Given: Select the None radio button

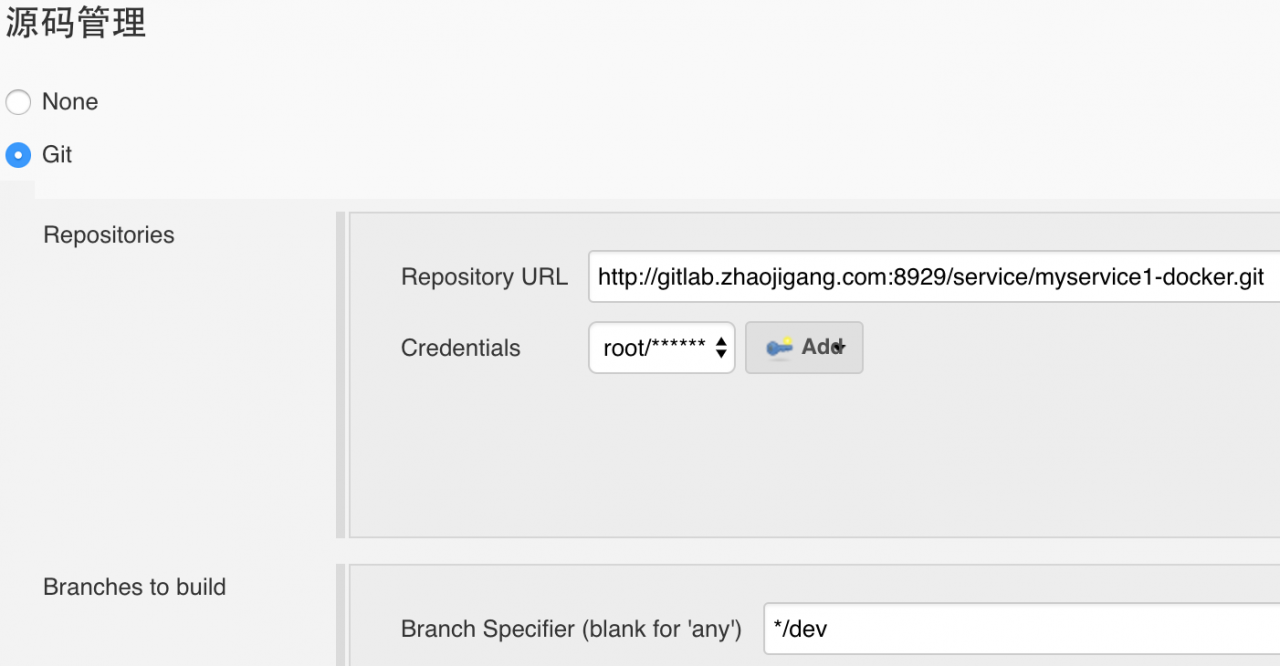Looking at the screenshot, I should click(19, 102).
